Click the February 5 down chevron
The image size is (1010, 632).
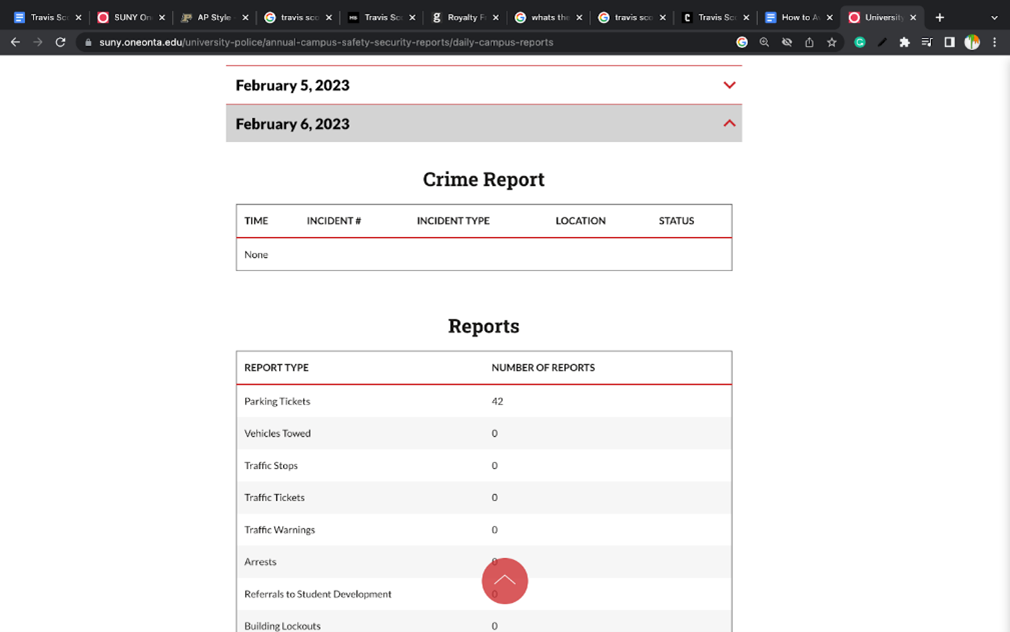point(729,85)
